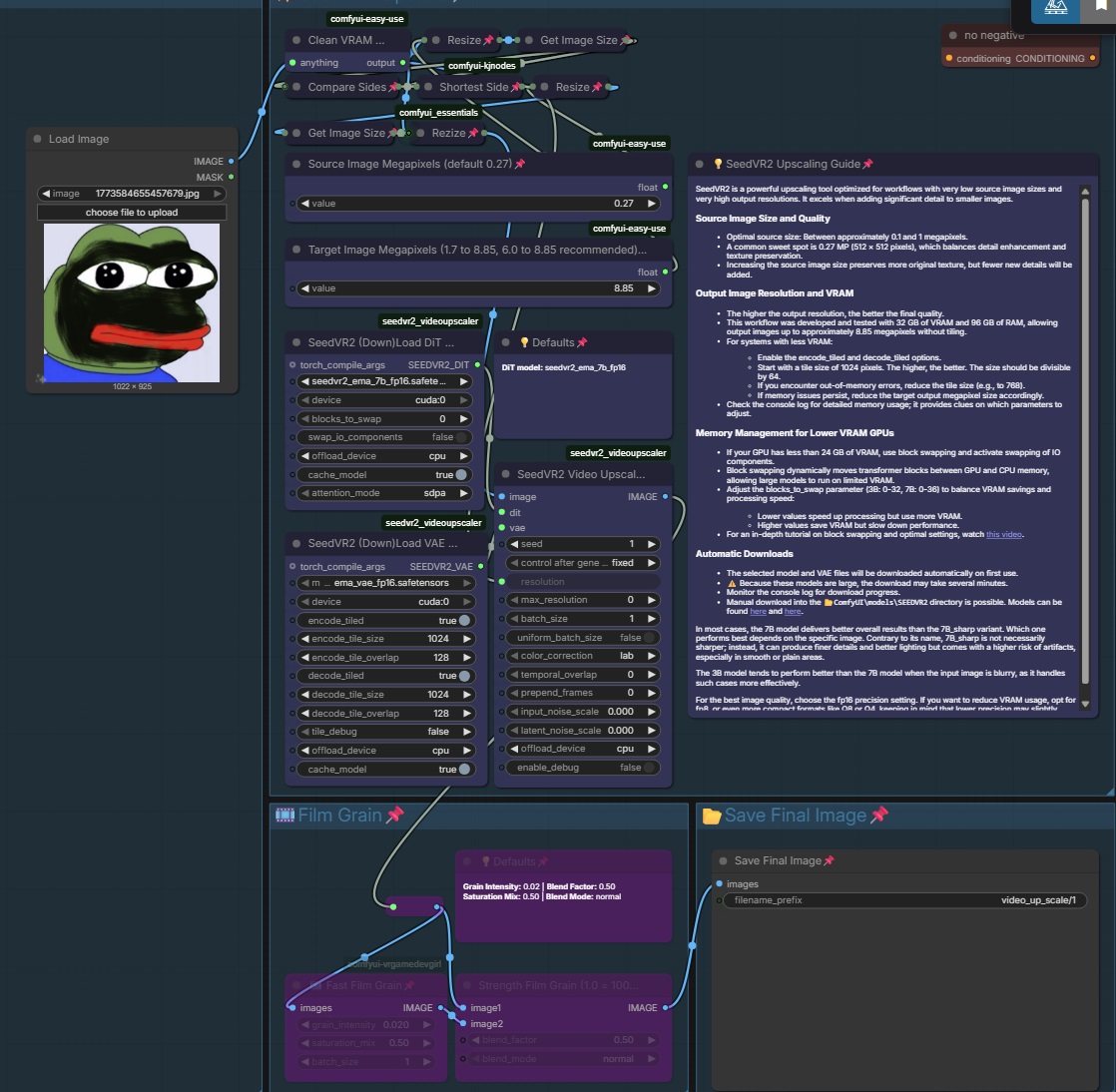Click the pin on Shortest Side node
The width and height of the screenshot is (1116, 1092).
coord(515,87)
